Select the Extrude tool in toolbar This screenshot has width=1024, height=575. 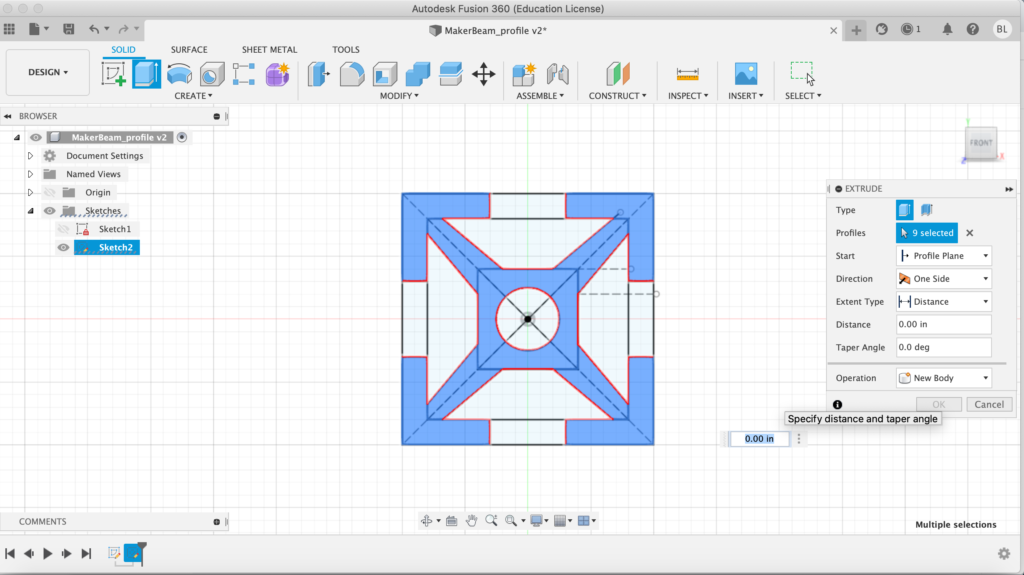[x=147, y=74]
